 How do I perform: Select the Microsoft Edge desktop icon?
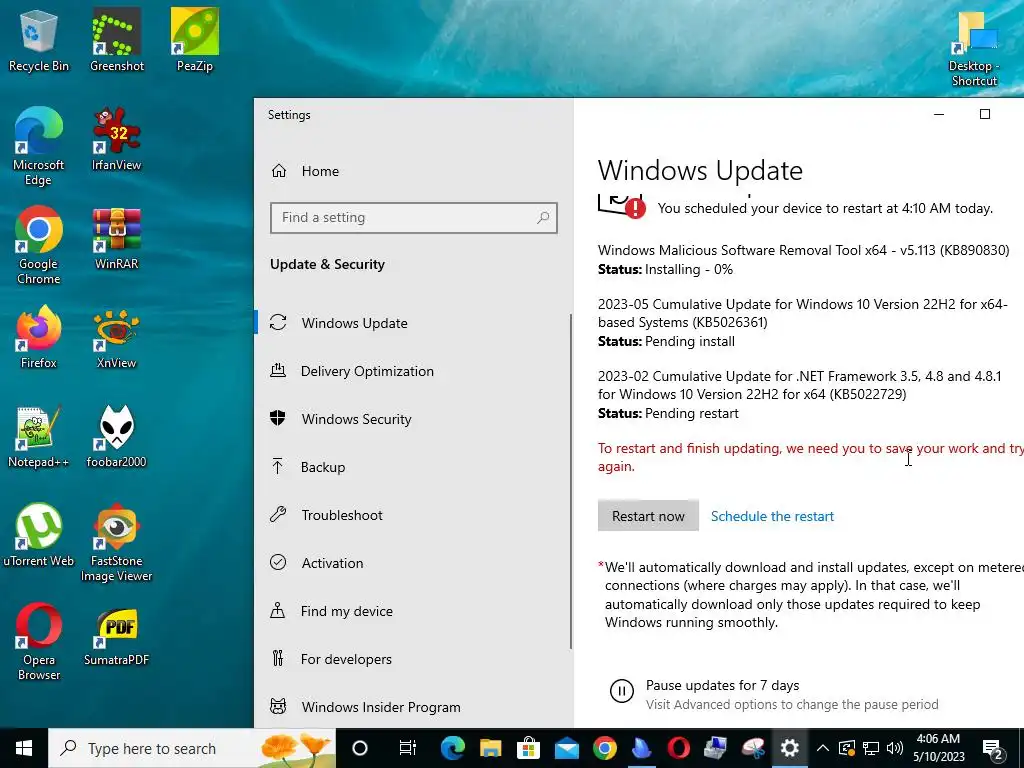click(39, 147)
